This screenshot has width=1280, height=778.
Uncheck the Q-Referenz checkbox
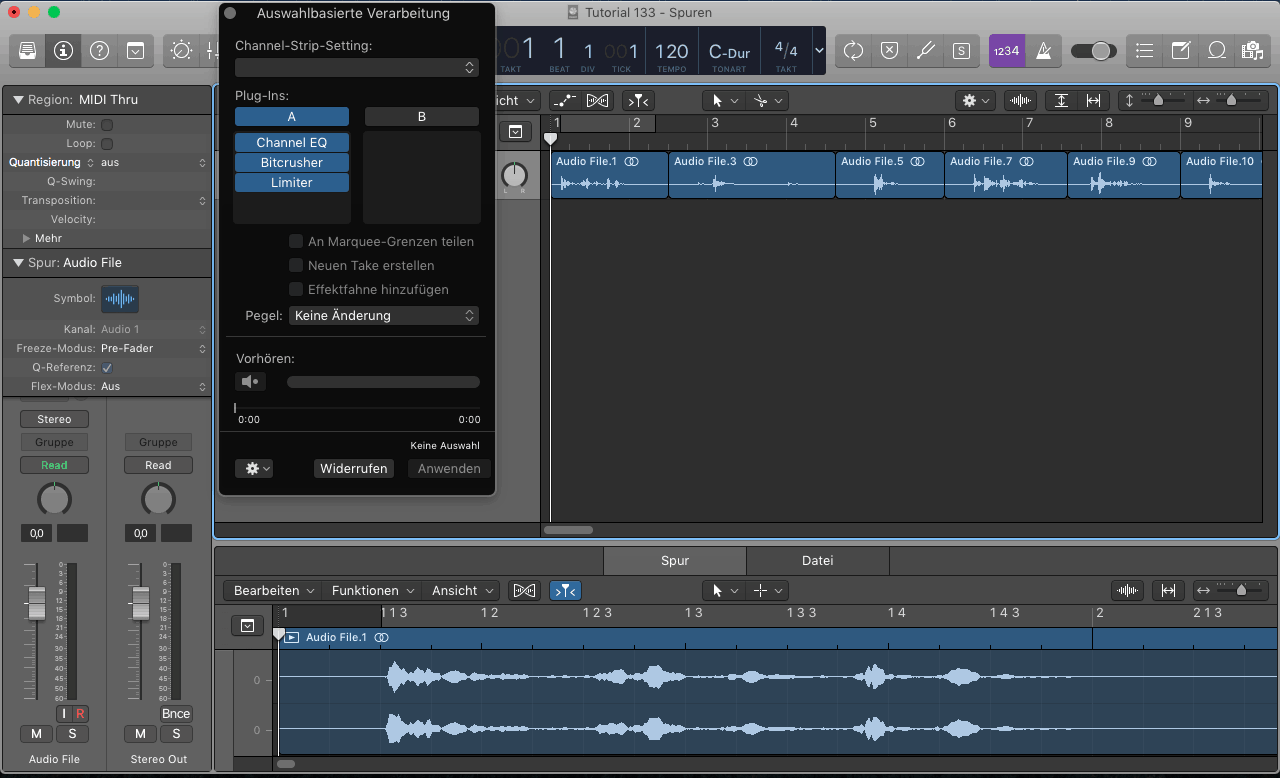click(107, 368)
